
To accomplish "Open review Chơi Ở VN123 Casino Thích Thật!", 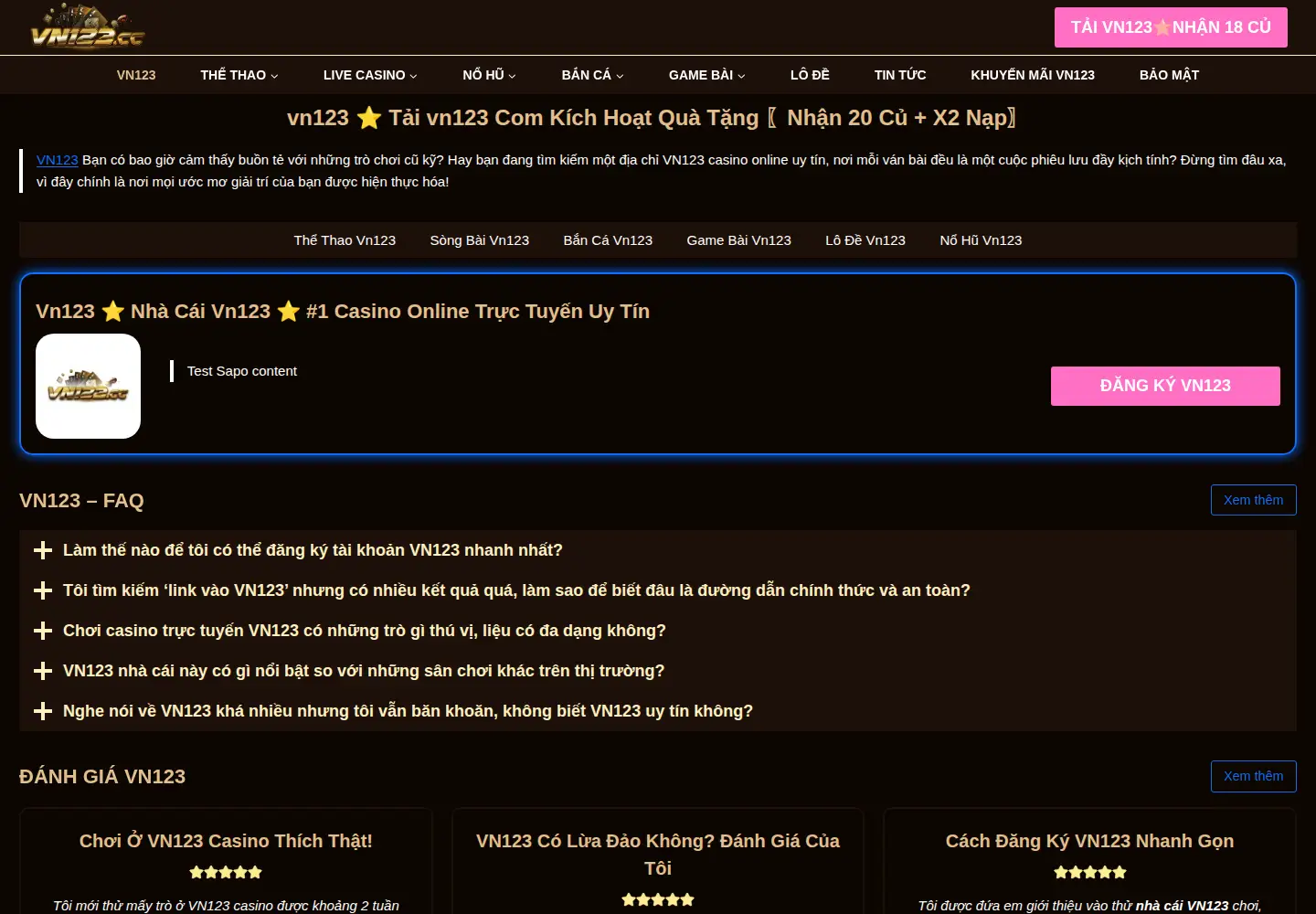I will (x=226, y=841).
